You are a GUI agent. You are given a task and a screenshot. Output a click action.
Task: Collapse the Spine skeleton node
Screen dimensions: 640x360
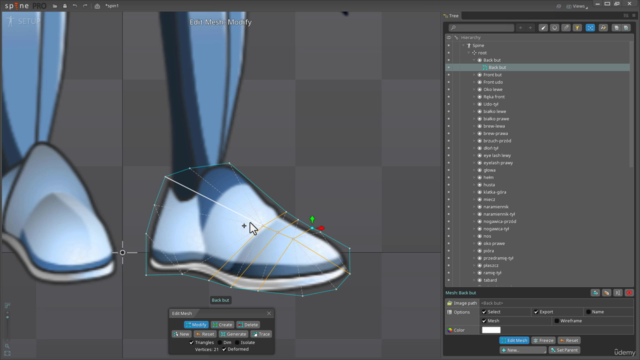pos(464,45)
